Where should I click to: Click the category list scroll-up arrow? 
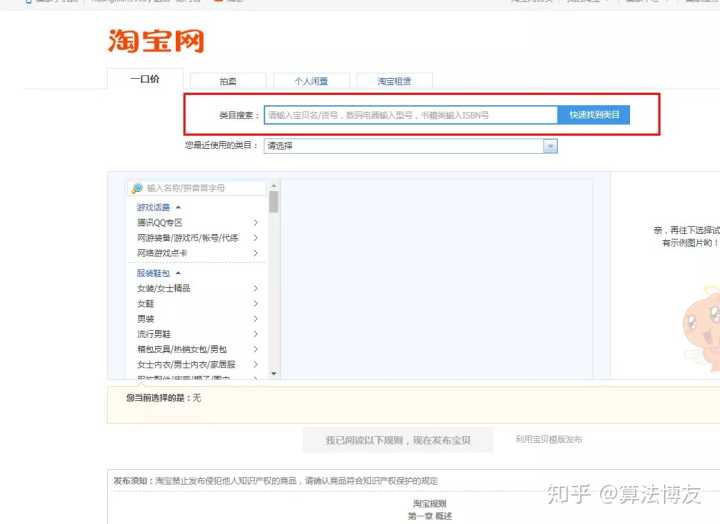coord(274,186)
